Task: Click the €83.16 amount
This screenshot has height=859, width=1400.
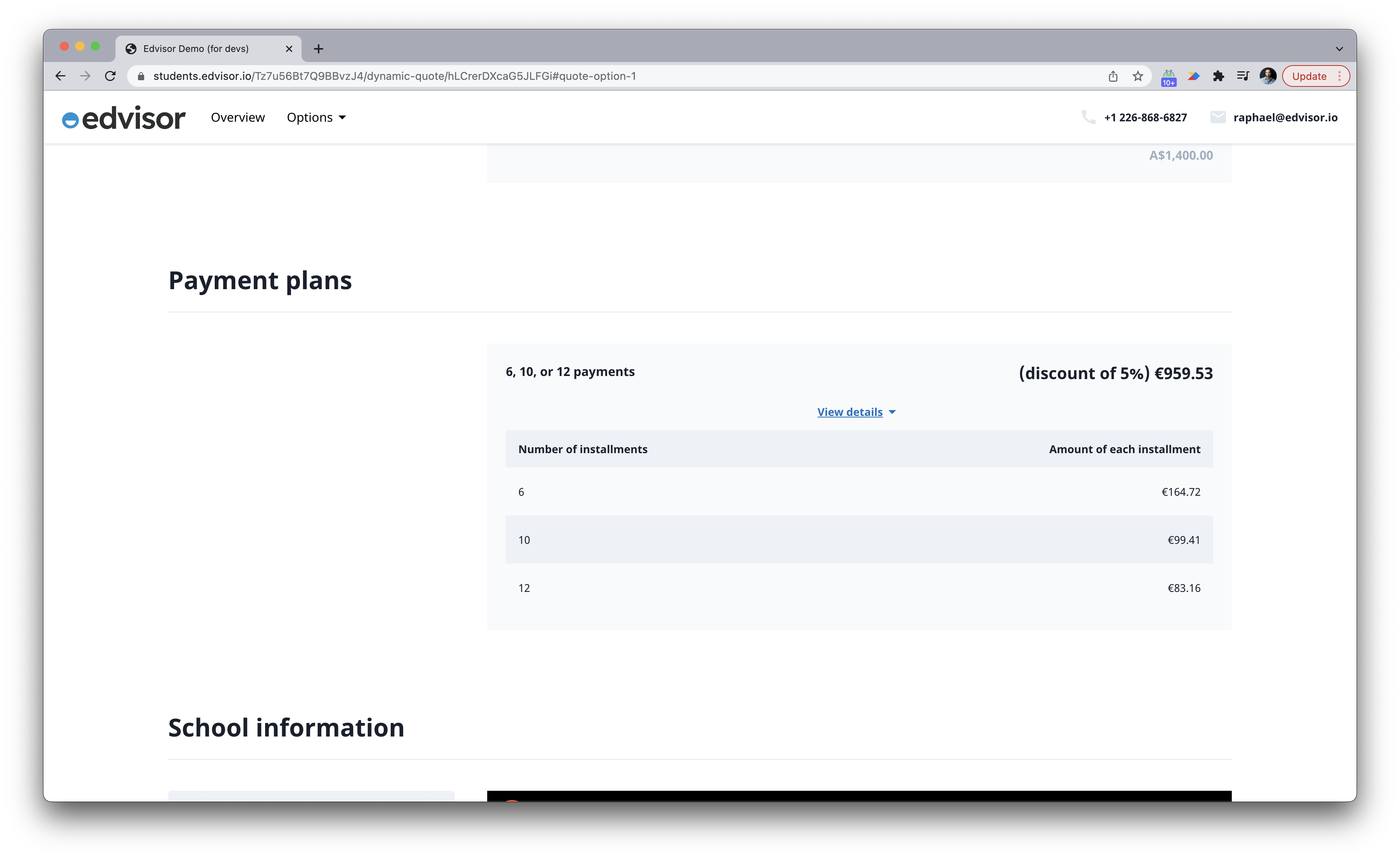Action: [1183, 588]
